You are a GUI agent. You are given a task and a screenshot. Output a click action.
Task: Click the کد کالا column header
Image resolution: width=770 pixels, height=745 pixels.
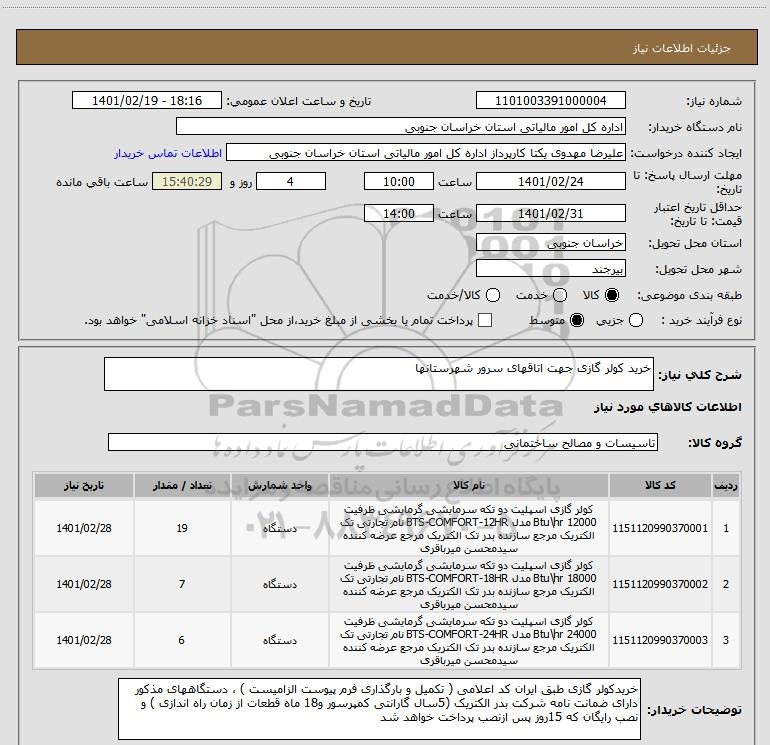click(660, 485)
